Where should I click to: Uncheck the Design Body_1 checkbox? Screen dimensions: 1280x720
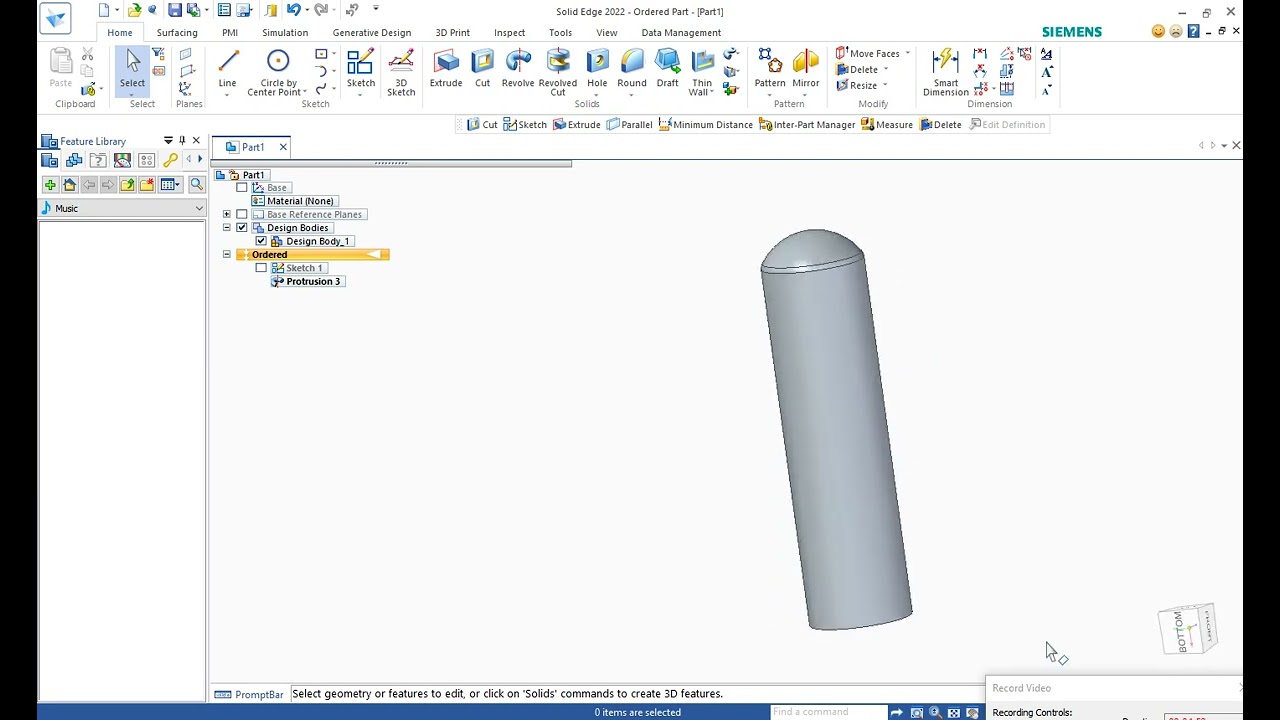[x=261, y=241]
